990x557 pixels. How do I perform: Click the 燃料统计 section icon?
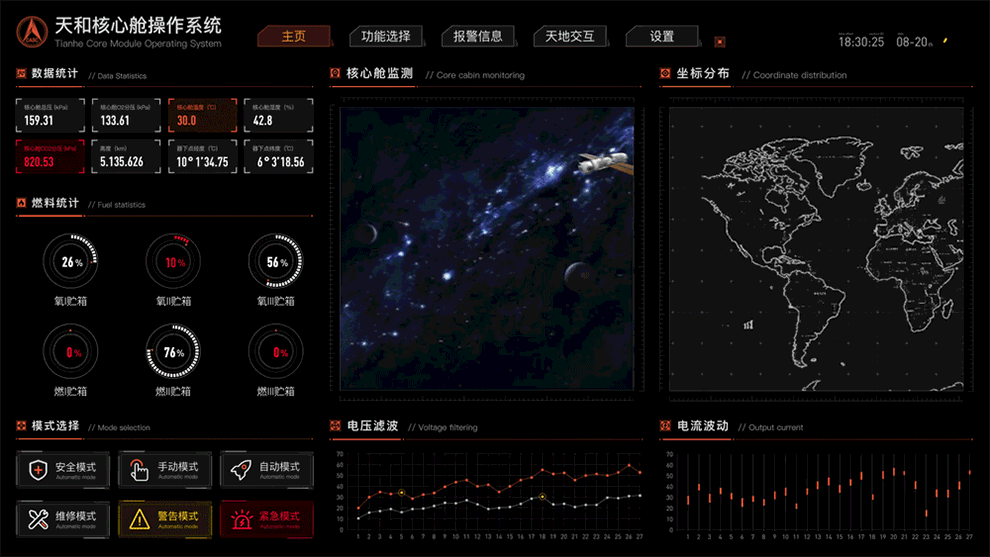(21, 203)
